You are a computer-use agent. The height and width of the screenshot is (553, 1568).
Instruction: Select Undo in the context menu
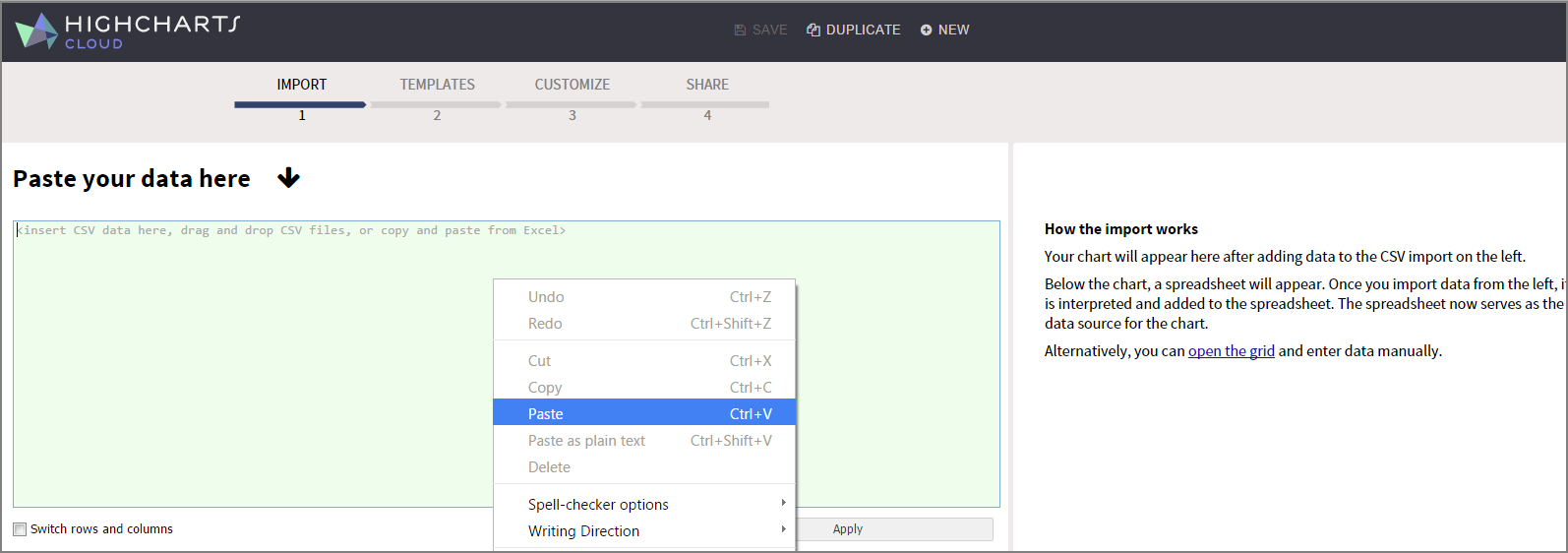coord(546,297)
